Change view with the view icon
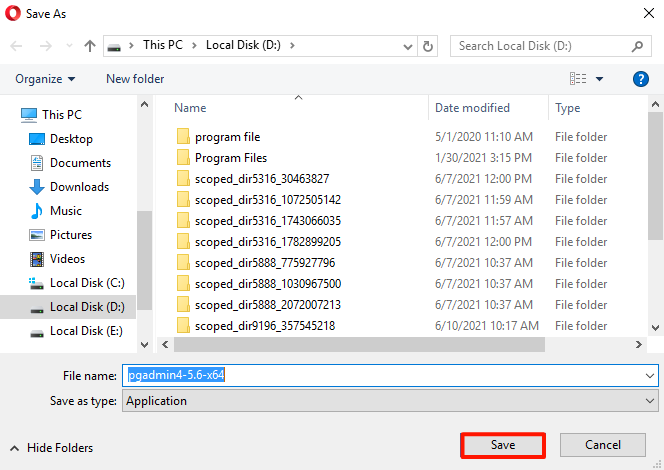 [x=578, y=79]
